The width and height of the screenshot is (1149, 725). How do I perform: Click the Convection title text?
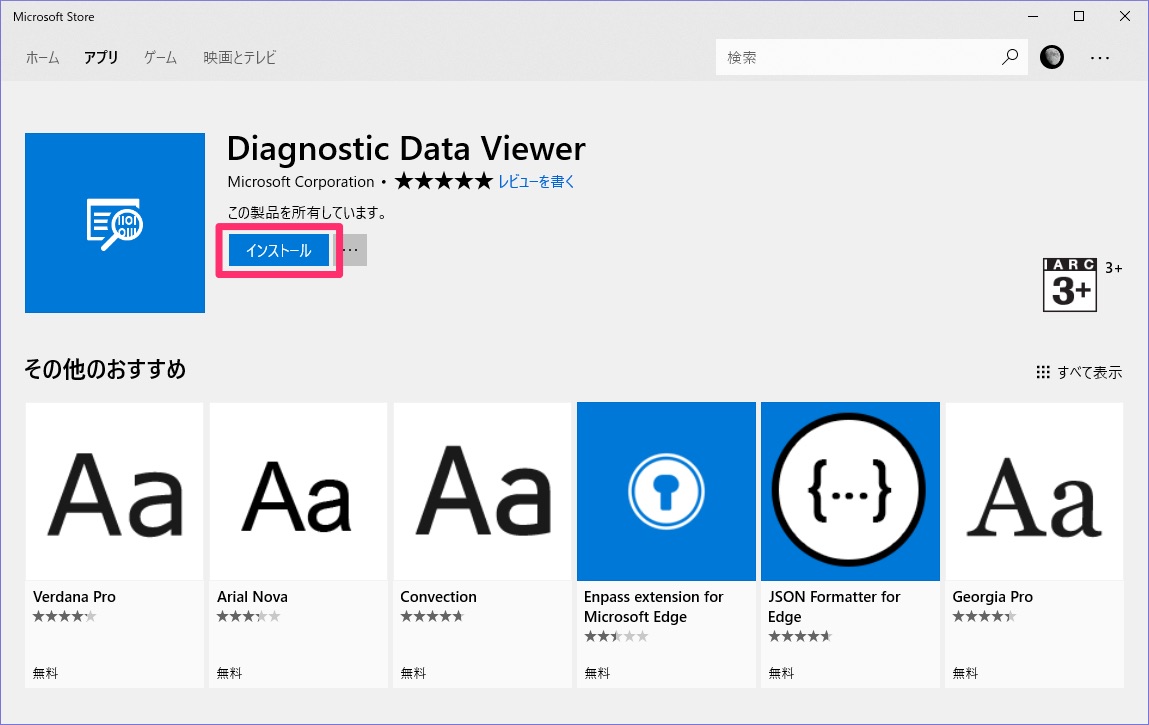tap(438, 597)
